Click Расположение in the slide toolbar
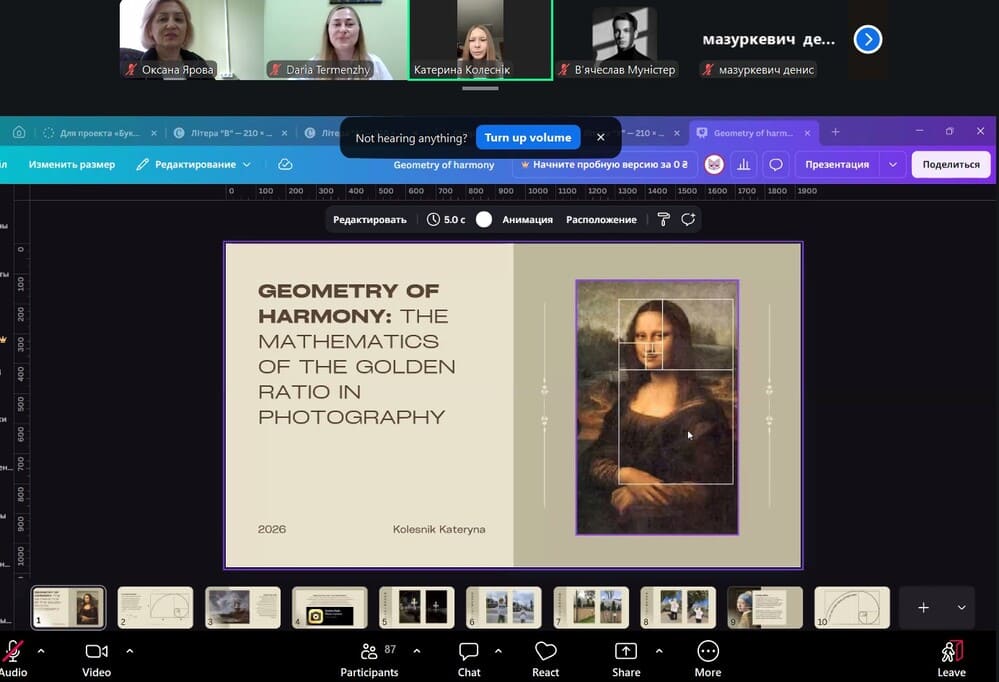The height and width of the screenshot is (682, 999). point(601,219)
